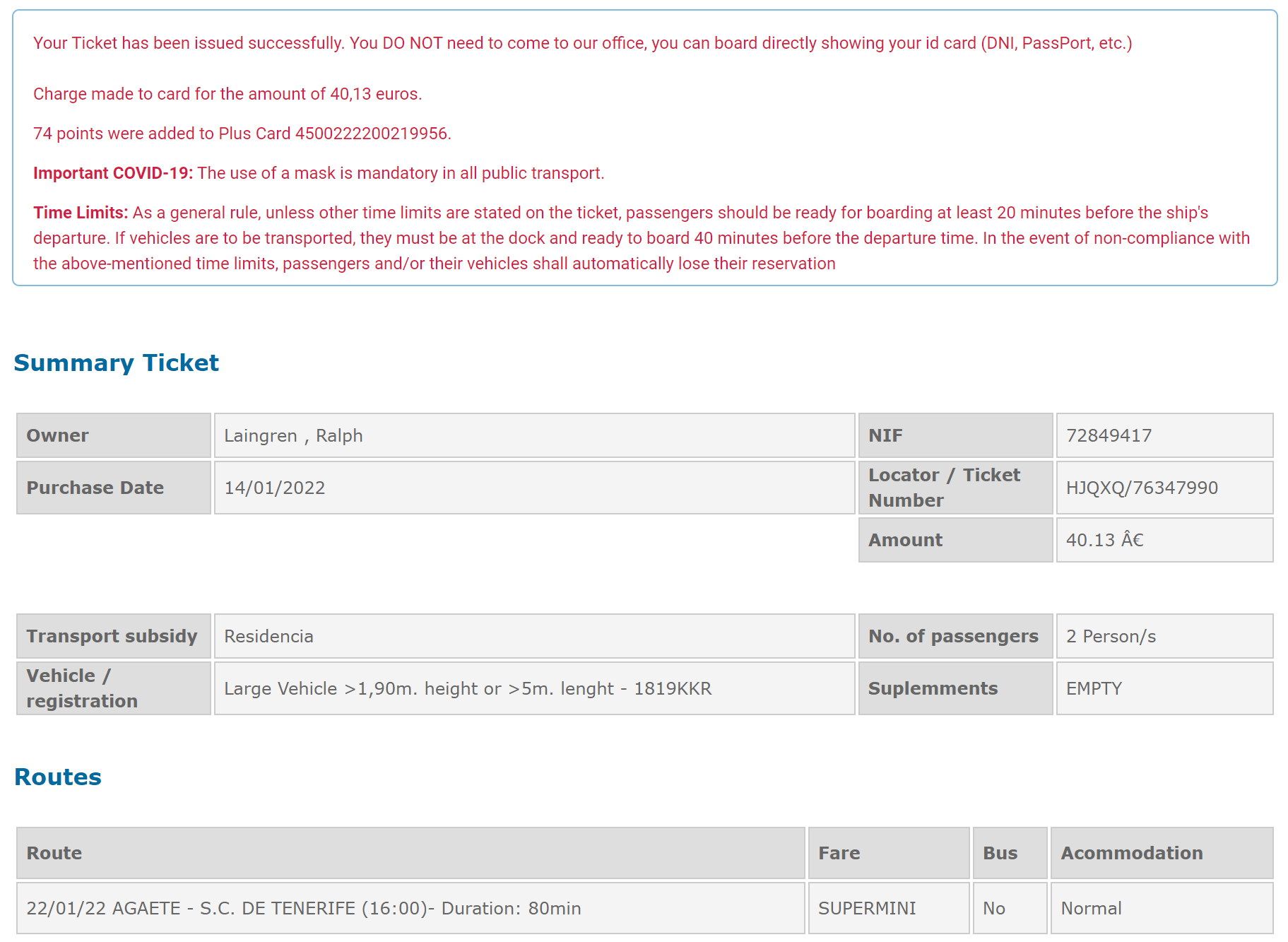Click the purchase date 14/01/2022
Screen dimensions: 1288x942
(x=275, y=488)
